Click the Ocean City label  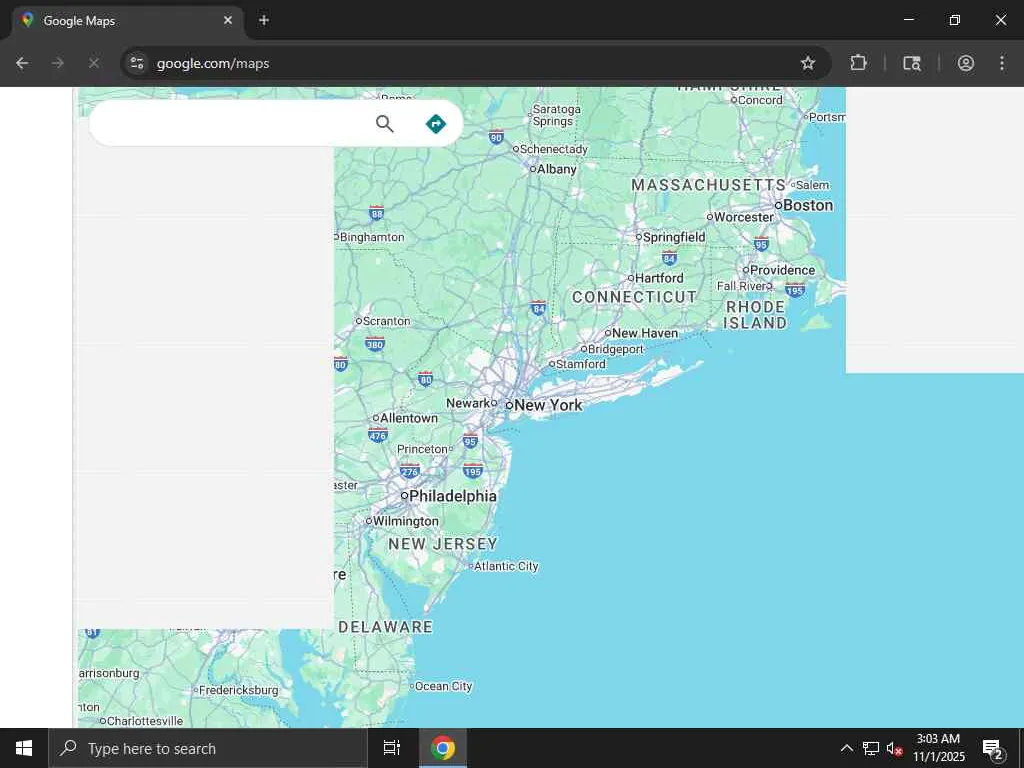[x=443, y=686]
